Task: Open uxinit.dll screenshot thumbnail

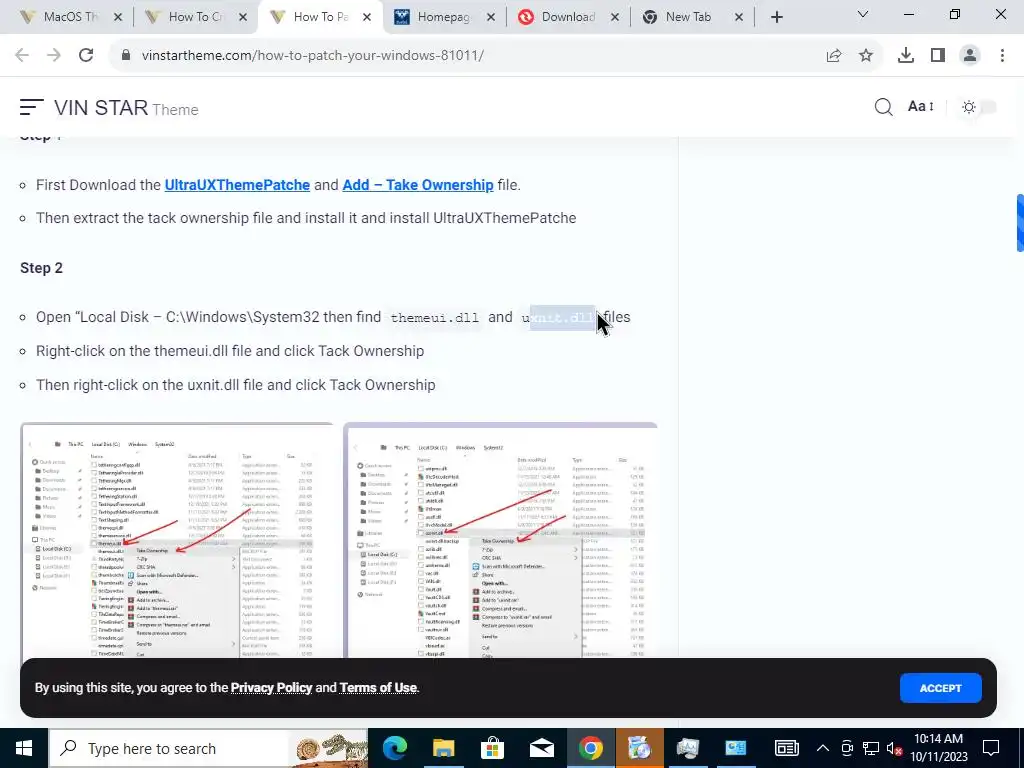Action: 500,541
